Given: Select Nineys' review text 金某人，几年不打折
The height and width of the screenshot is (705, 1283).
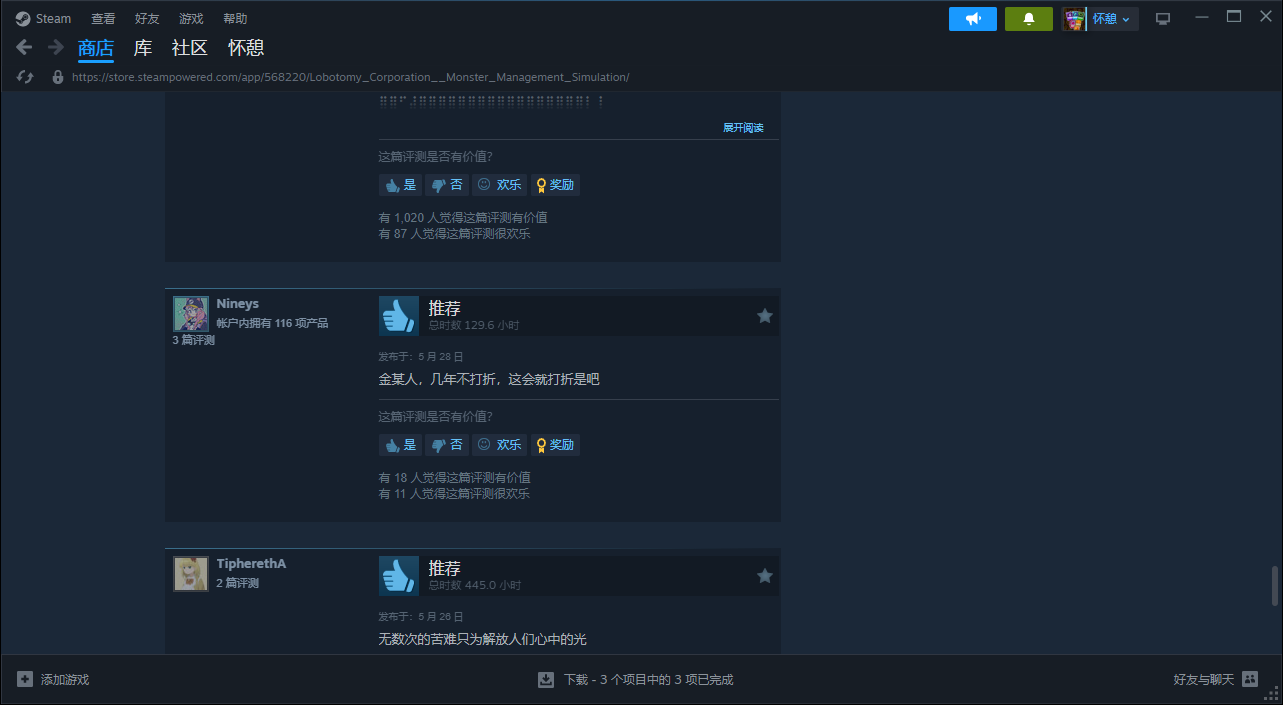Looking at the screenshot, I should coord(489,380).
